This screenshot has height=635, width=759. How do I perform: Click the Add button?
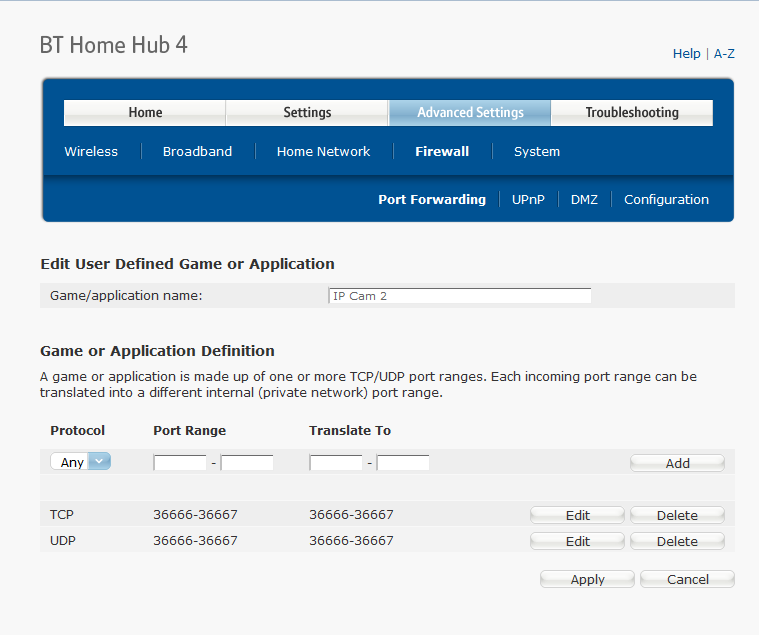point(677,463)
